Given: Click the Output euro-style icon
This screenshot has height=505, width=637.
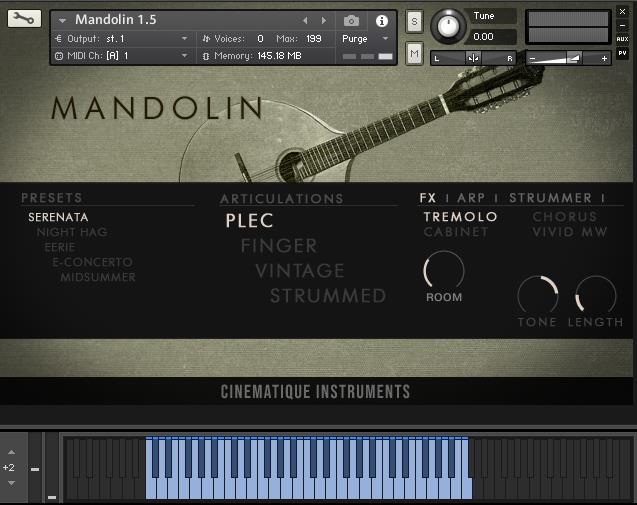Looking at the screenshot, I should [x=58, y=39].
